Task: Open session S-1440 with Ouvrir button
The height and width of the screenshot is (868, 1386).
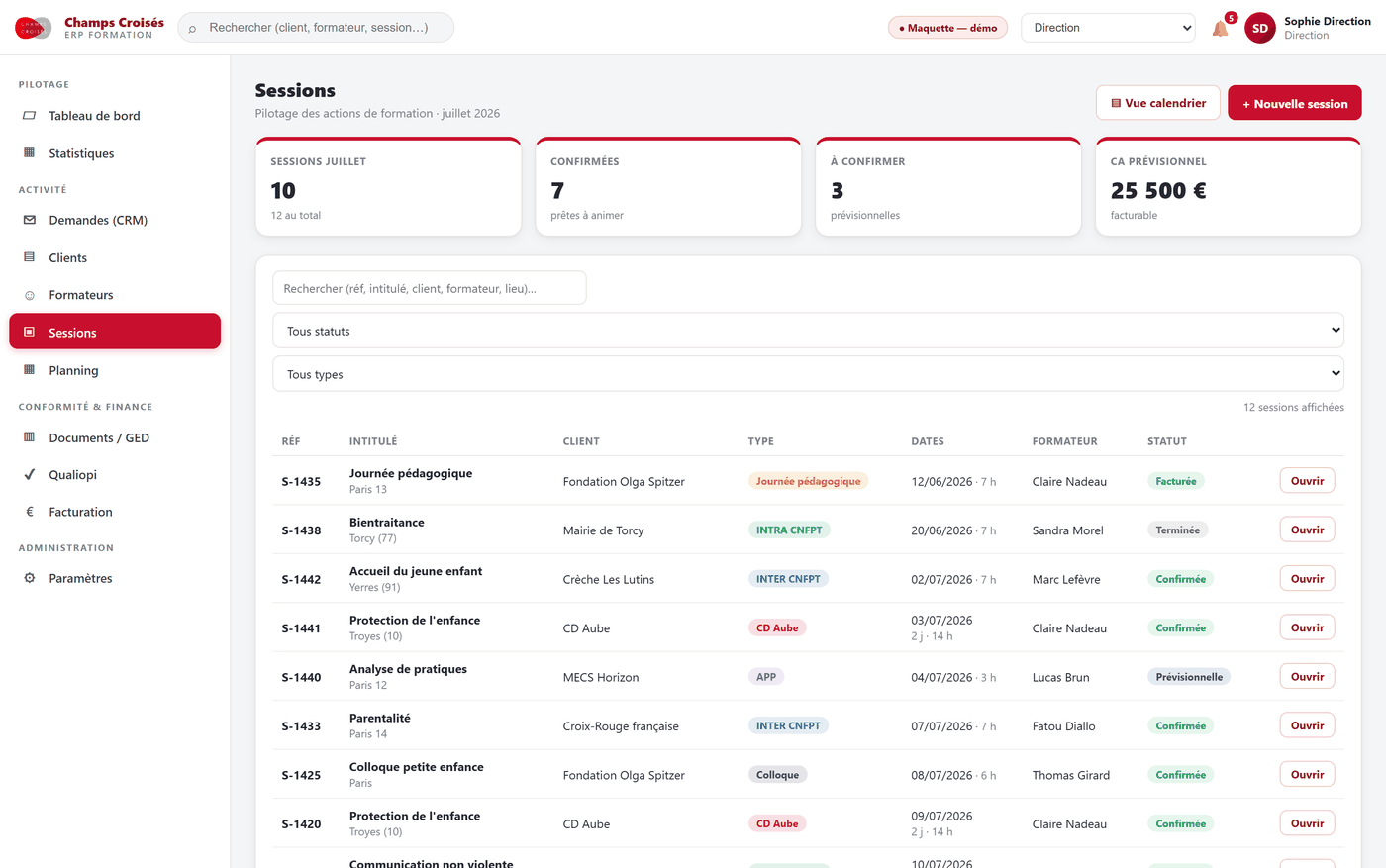Action: [1307, 677]
